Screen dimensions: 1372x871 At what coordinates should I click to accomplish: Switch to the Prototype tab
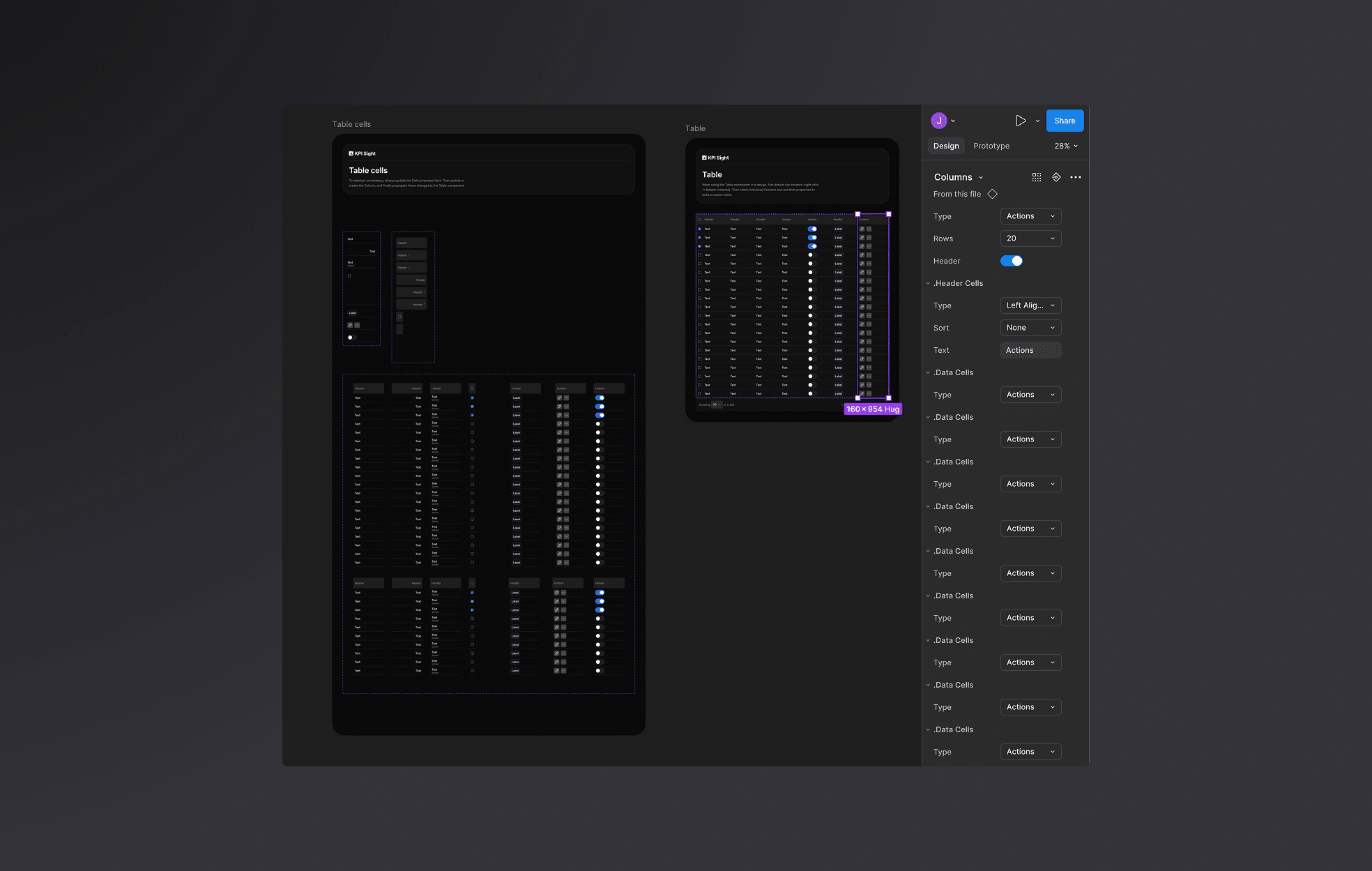click(991, 146)
